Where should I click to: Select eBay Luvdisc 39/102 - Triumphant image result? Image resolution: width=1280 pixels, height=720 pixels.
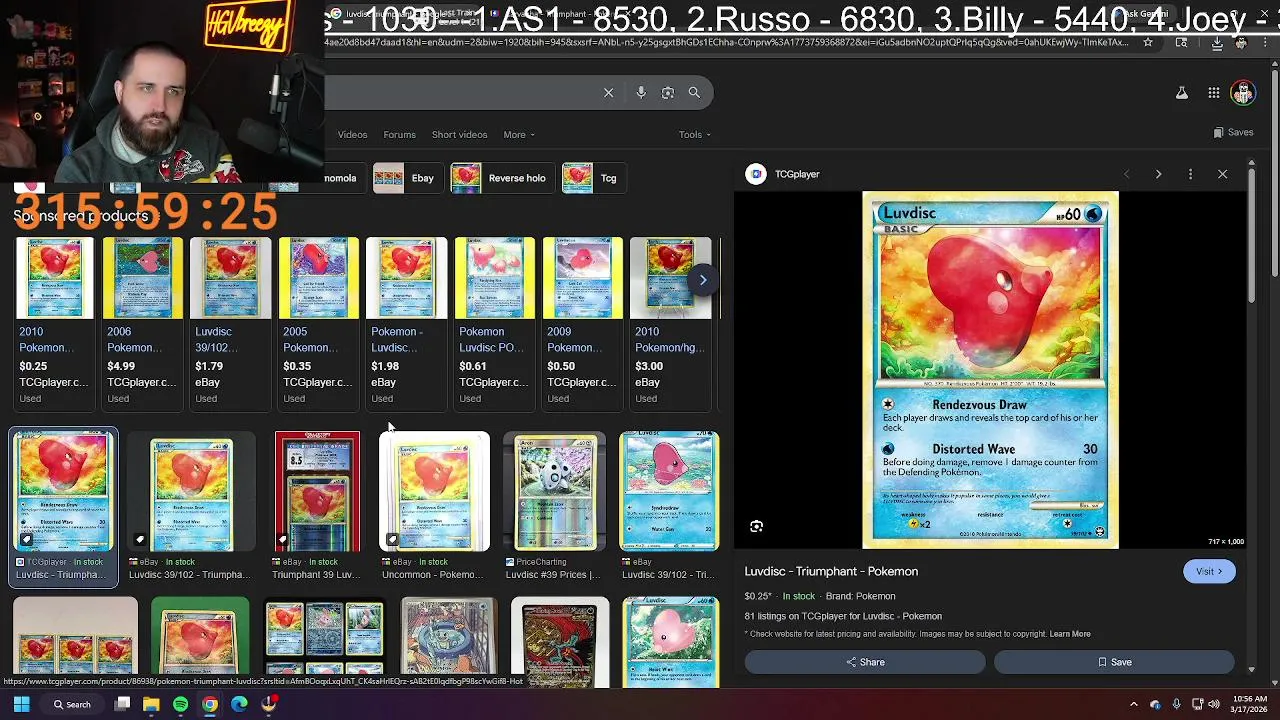point(190,507)
